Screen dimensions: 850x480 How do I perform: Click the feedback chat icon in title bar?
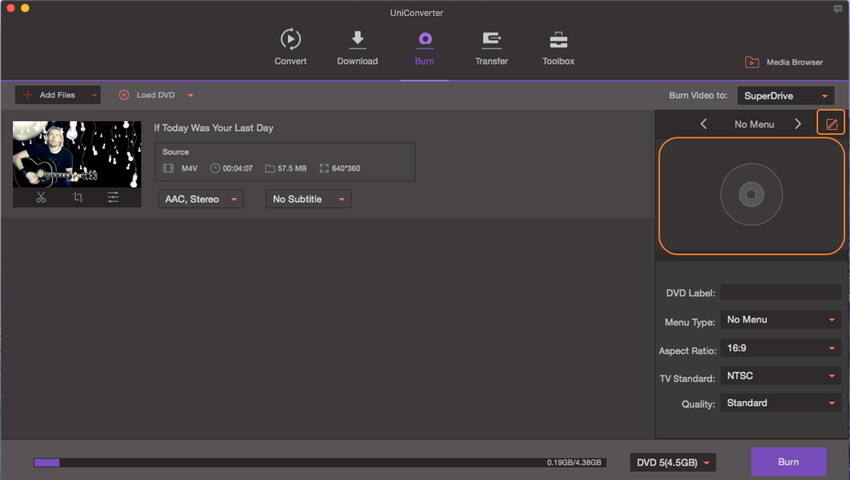838,9
